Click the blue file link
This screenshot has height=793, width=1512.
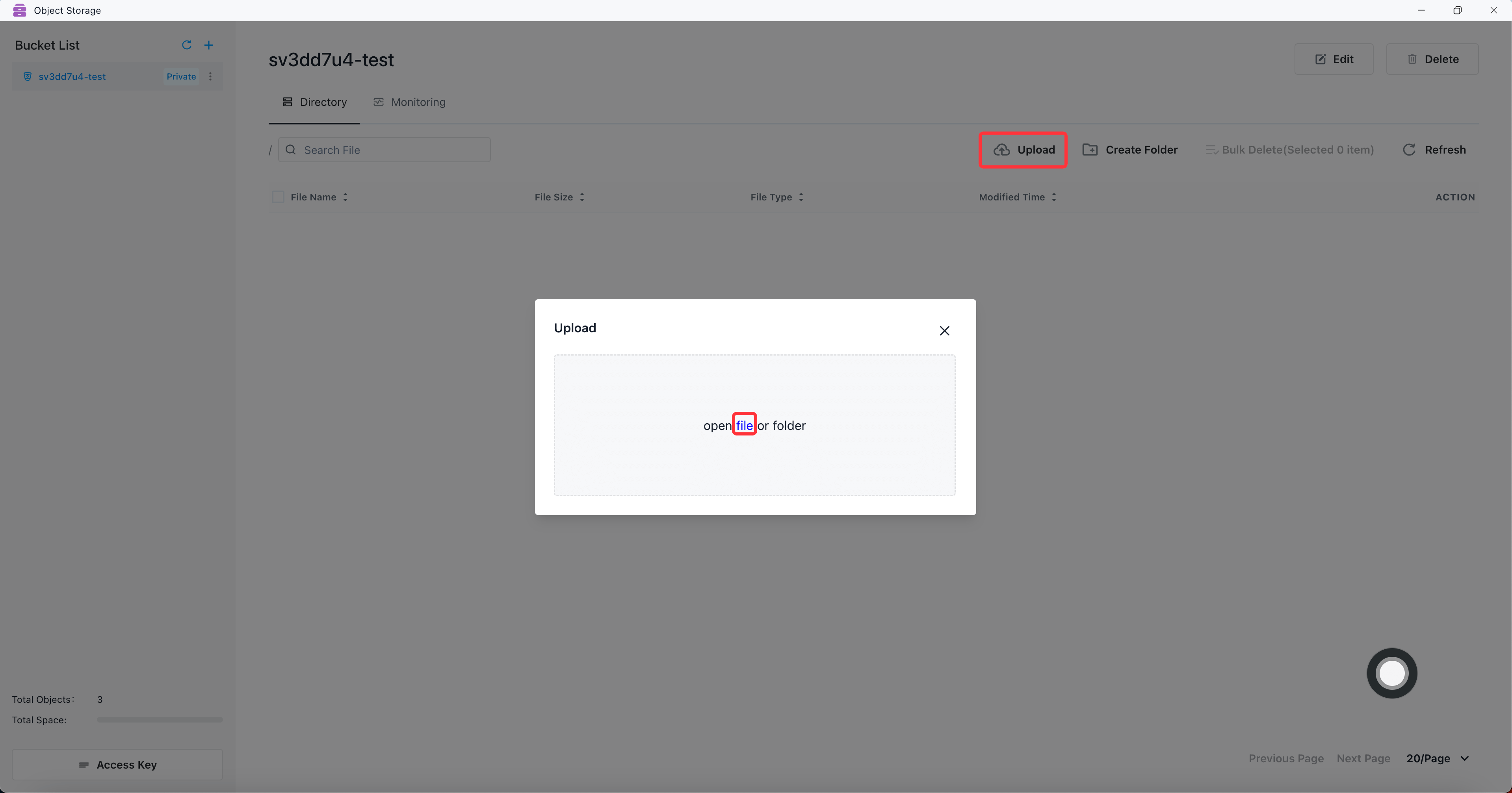pyautogui.click(x=744, y=425)
